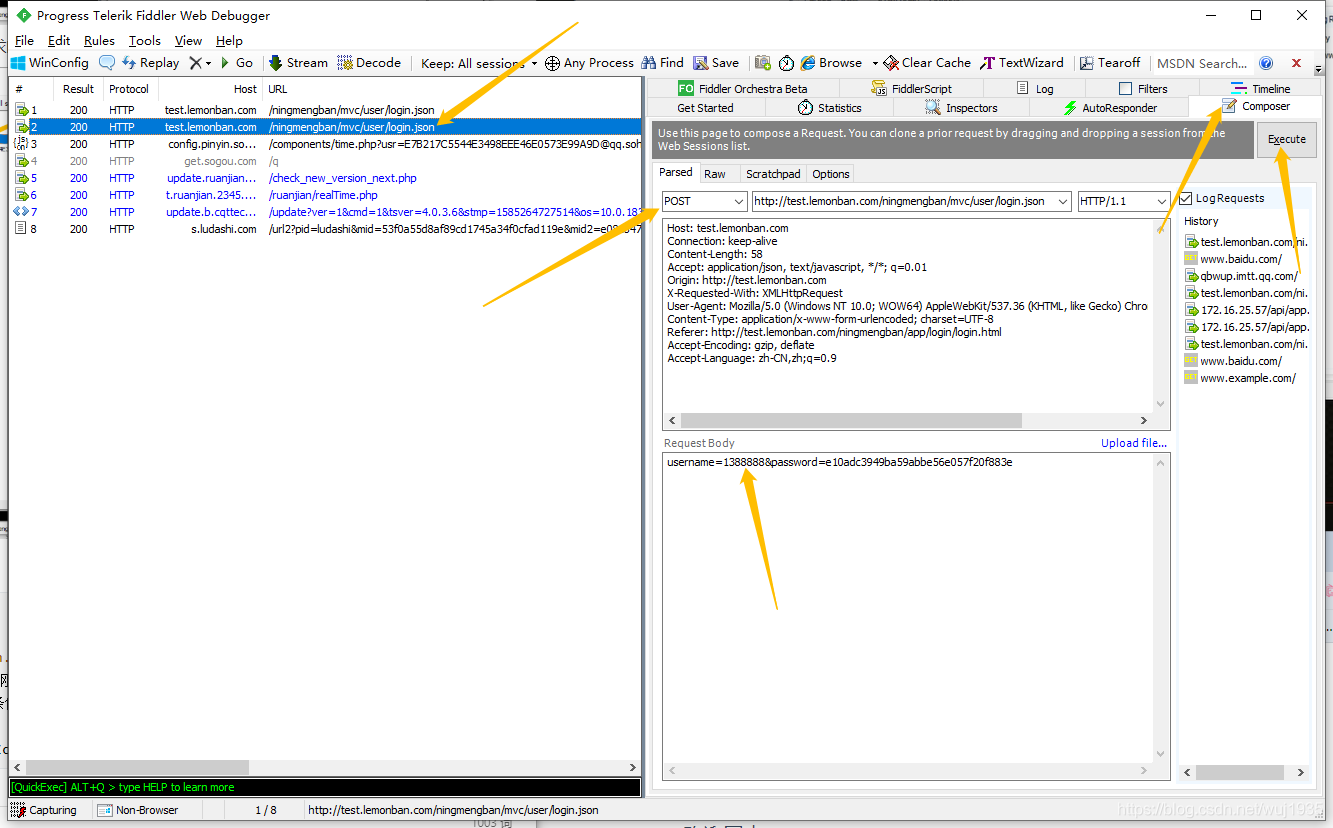Screen dimensions: 1333x828
Task: Open the Tools menu
Action: point(144,41)
